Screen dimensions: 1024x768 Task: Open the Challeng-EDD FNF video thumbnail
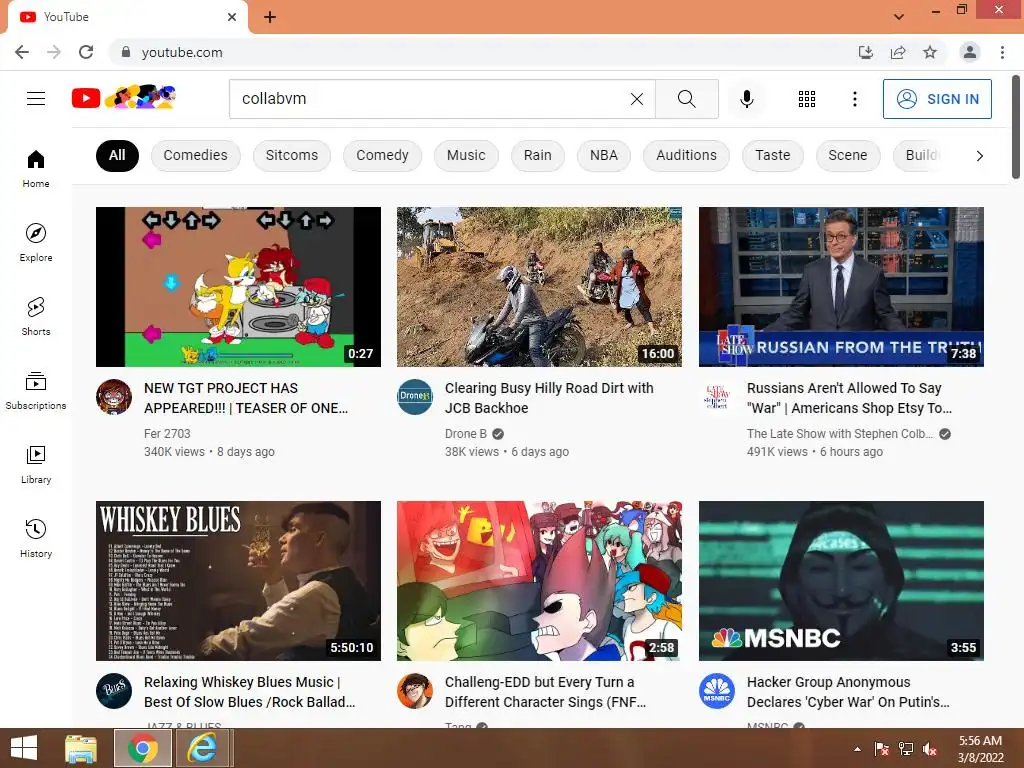(539, 581)
